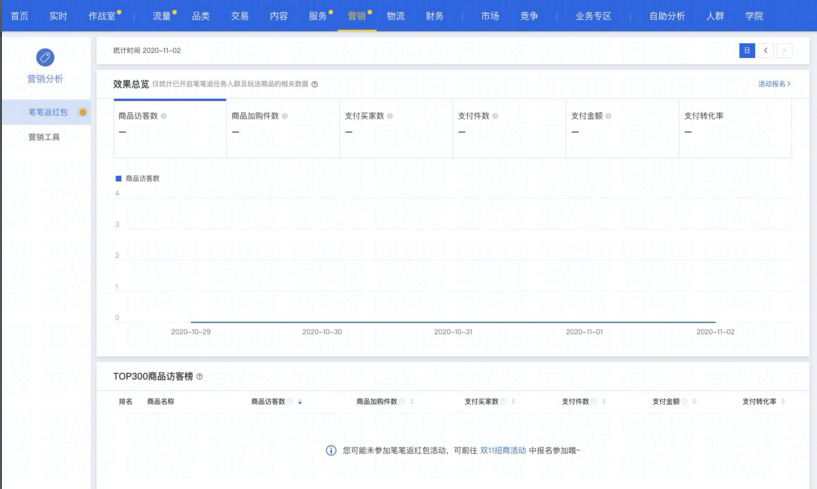
Task: Click info icon beside 支付件数 metric card
Action: point(495,116)
